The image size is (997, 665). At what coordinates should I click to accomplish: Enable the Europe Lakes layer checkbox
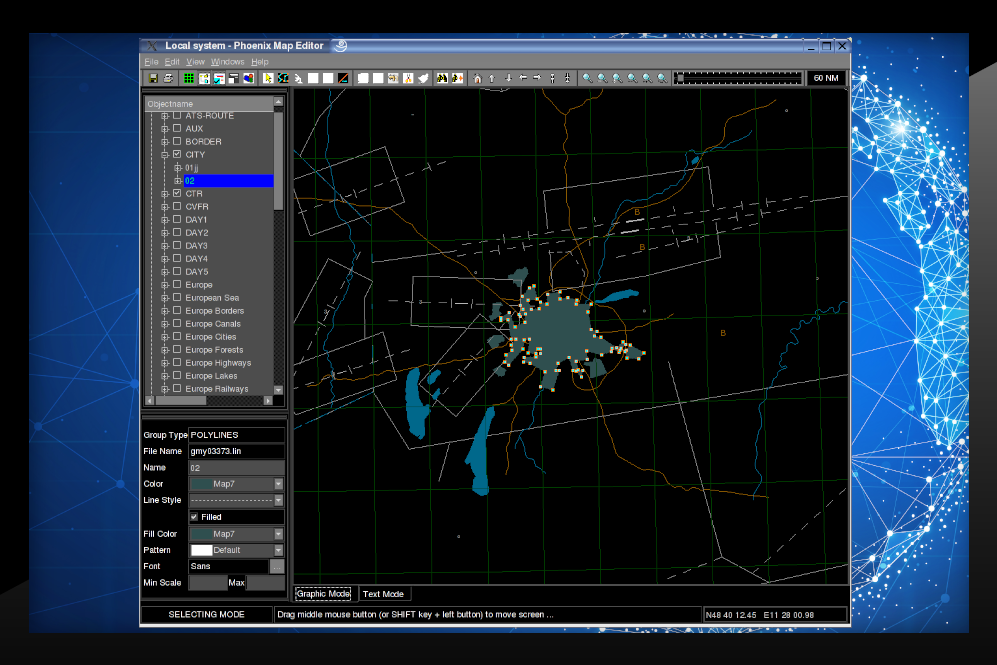click(x=177, y=376)
